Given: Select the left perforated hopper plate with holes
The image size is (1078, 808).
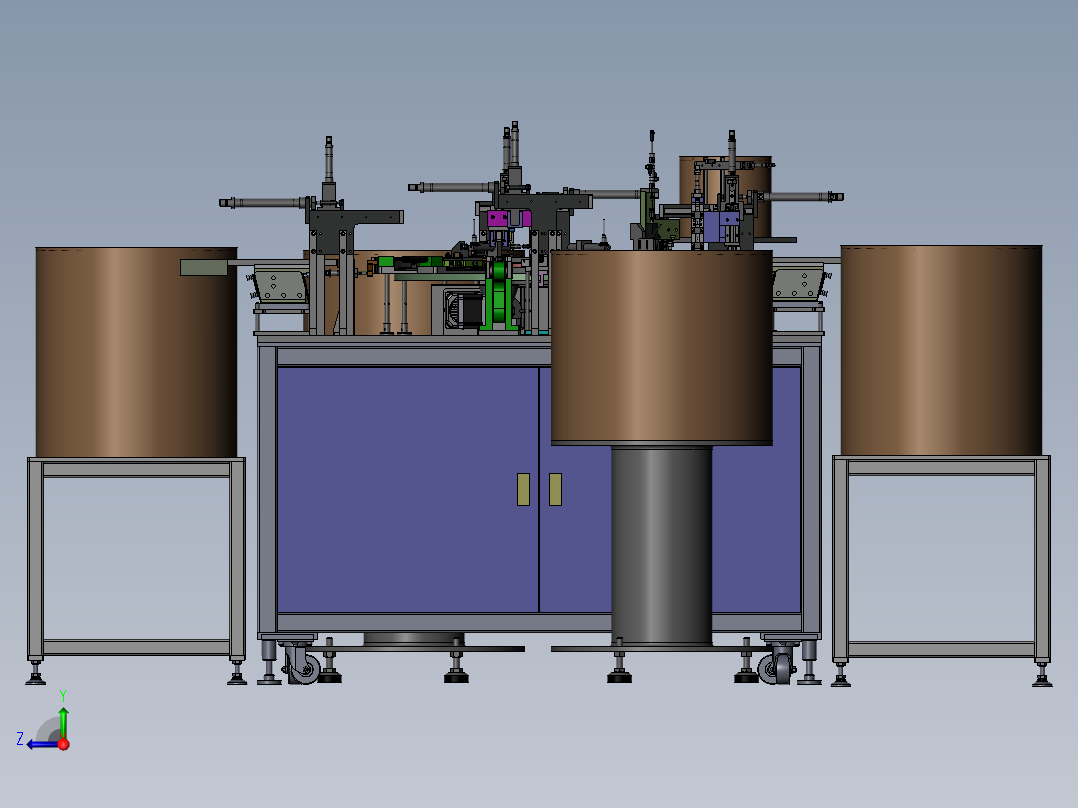Looking at the screenshot, I should [x=280, y=285].
